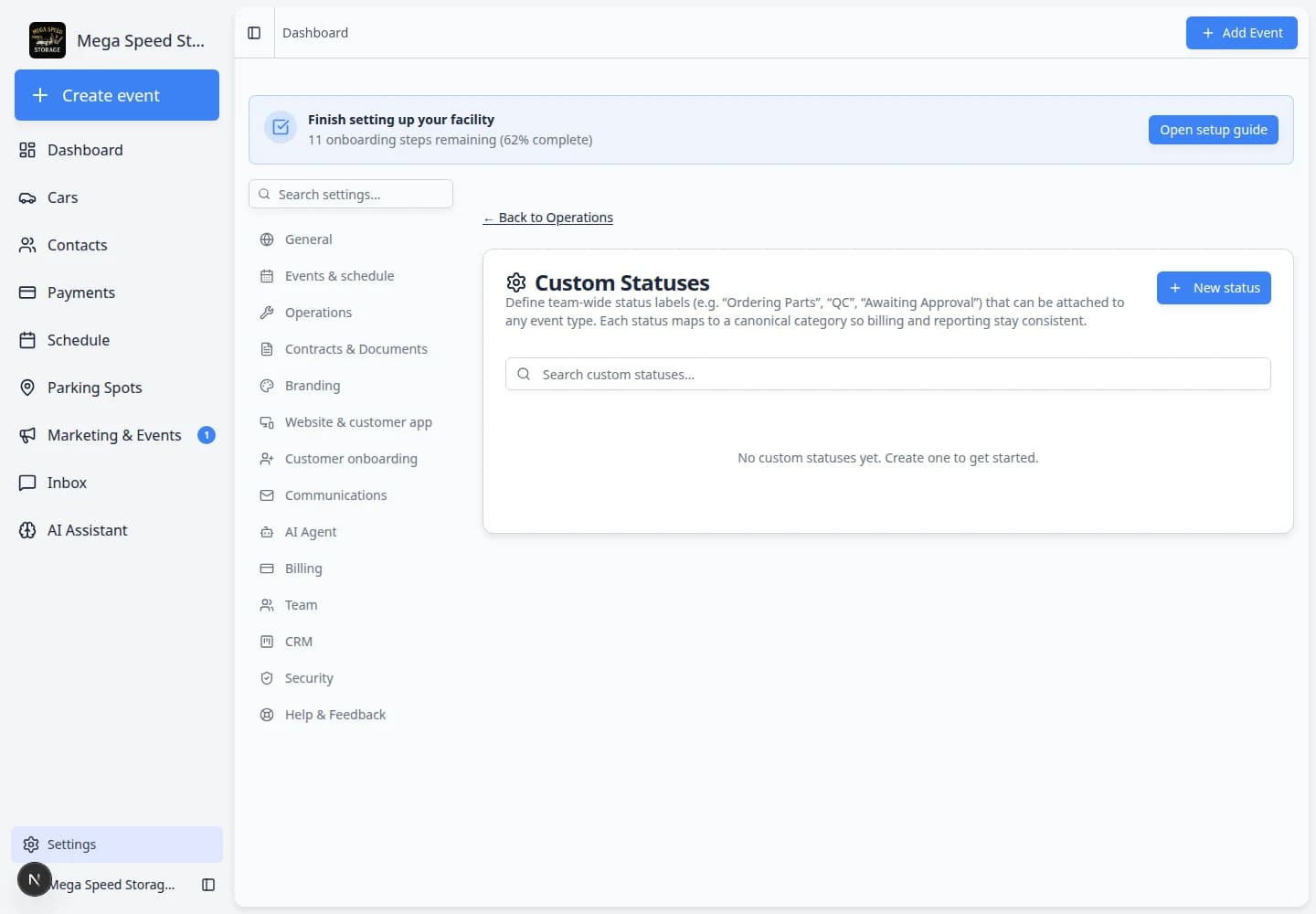The width and height of the screenshot is (1316, 914).
Task: Click the Settings gear icon in sidebar
Action: pyautogui.click(x=31, y=845)
